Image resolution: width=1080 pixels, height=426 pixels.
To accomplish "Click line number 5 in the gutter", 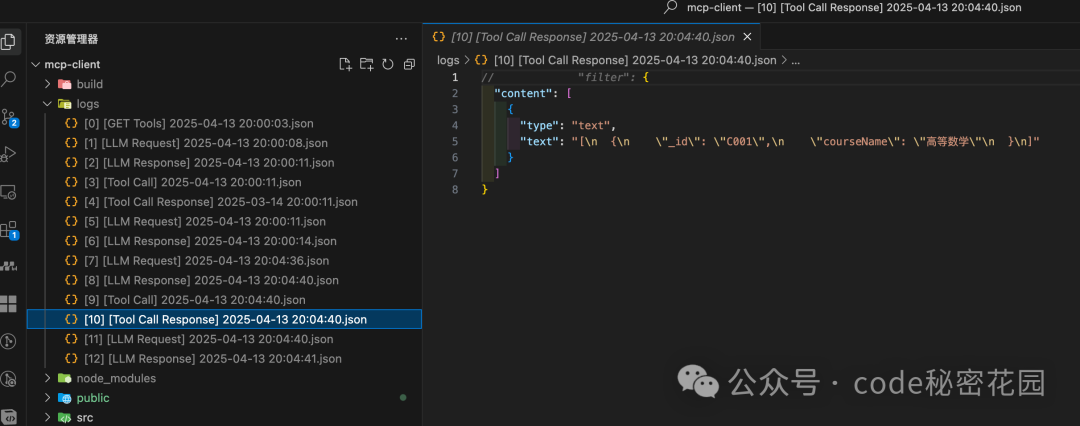I will (455, 141).
